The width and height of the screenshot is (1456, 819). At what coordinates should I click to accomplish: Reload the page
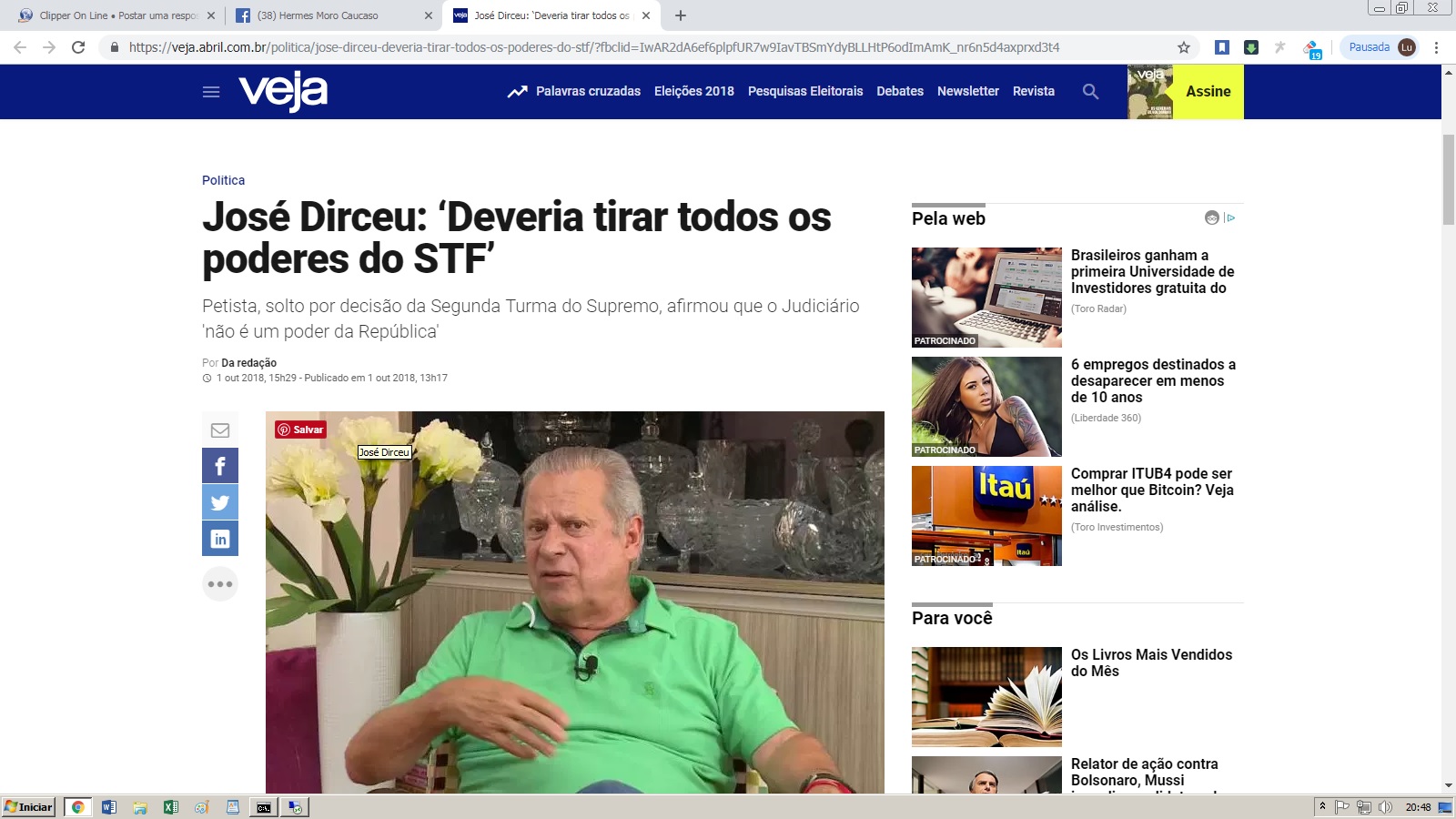click(x=78, y=47)
